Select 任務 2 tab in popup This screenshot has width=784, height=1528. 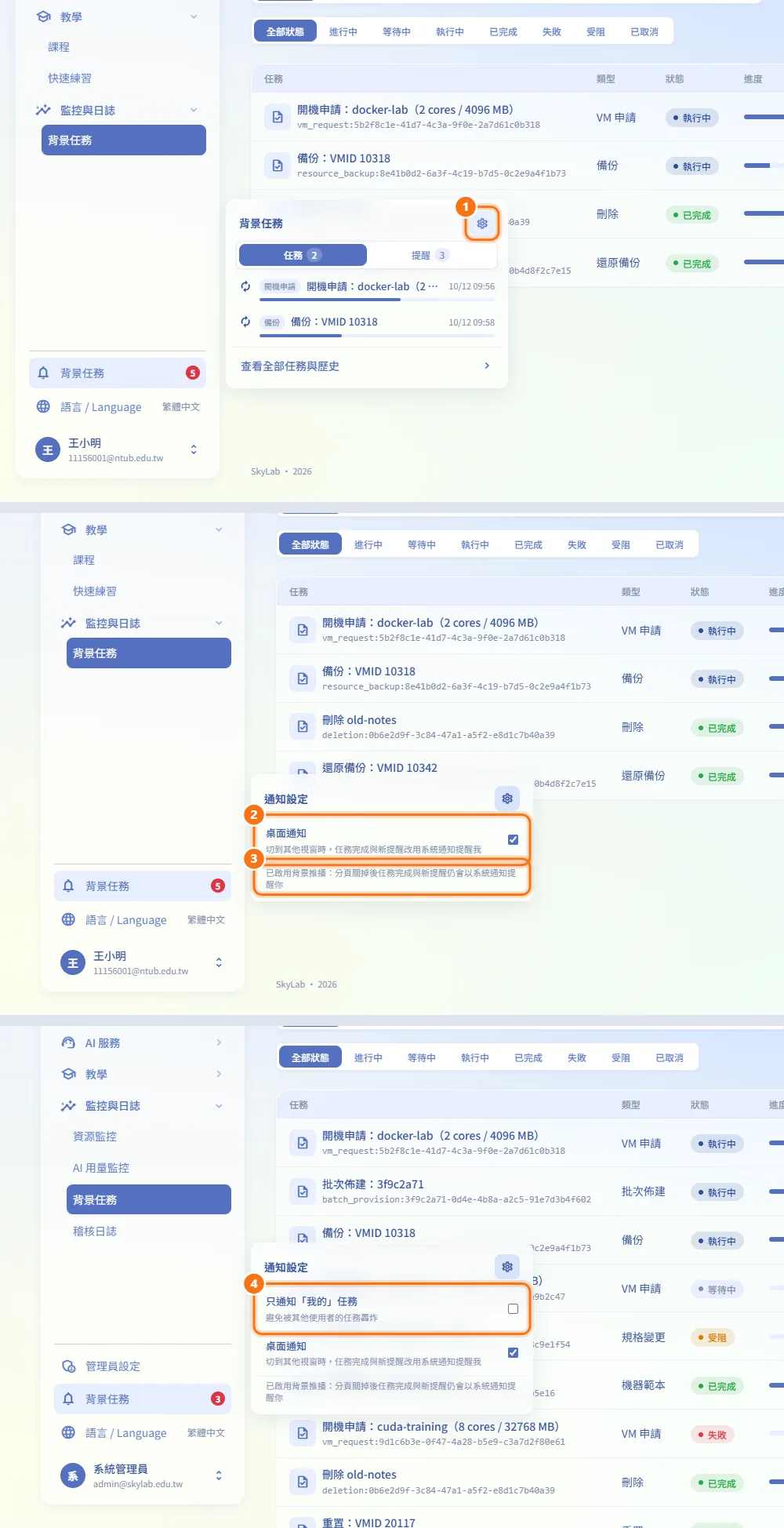click(303, 255)
